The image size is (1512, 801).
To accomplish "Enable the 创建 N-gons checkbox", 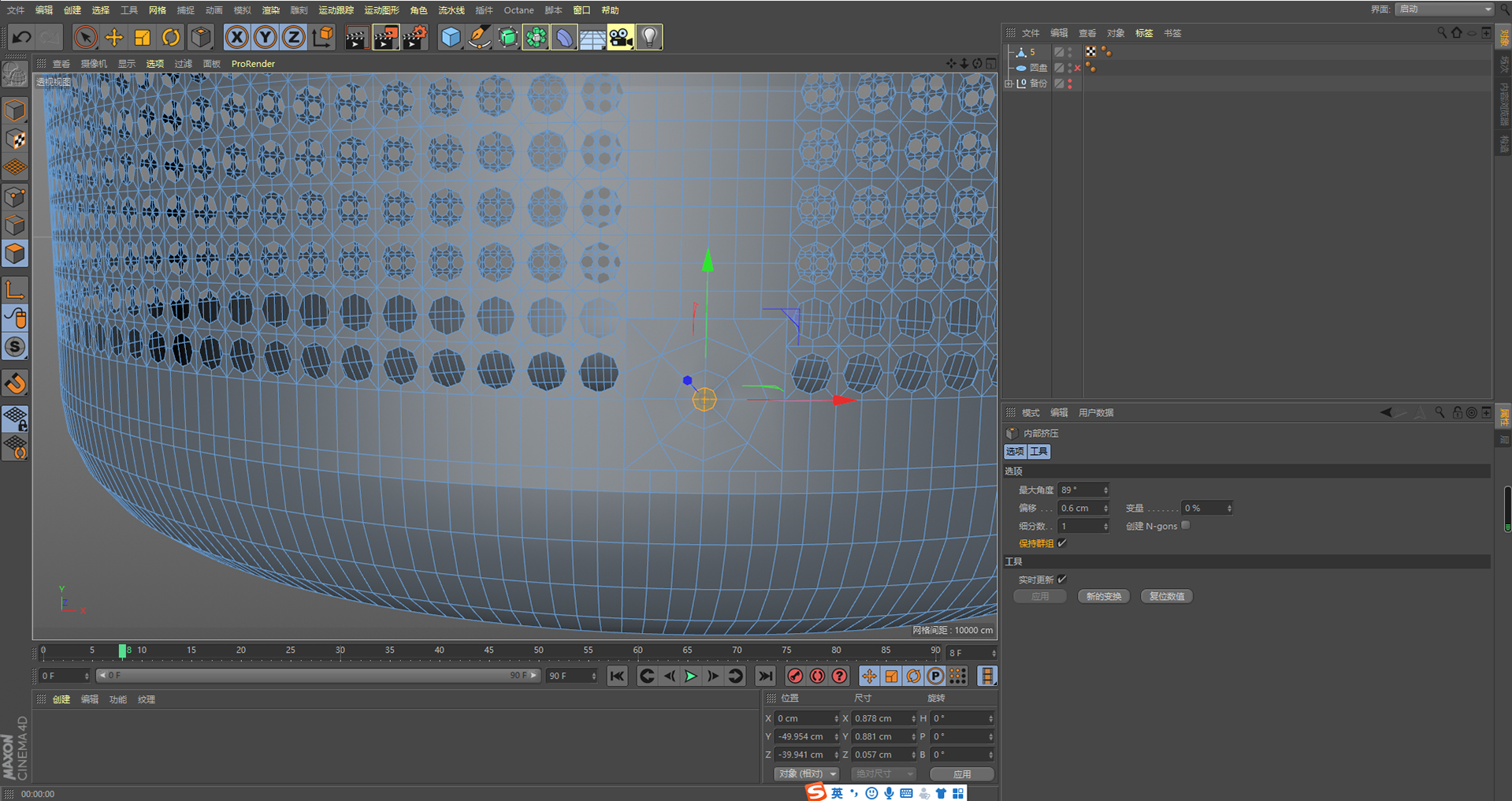I will tap(1186, 526).
